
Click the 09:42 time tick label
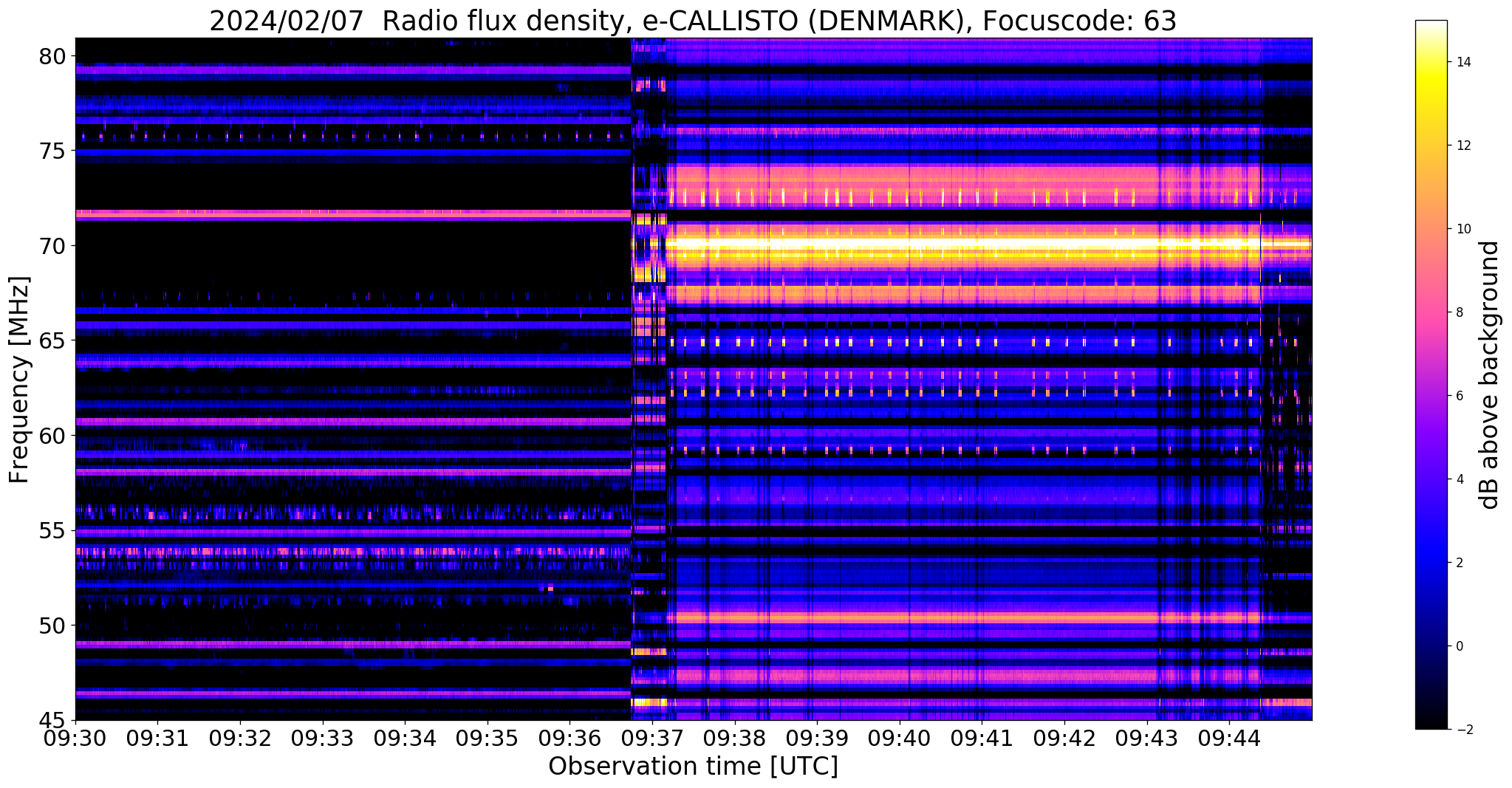pos(1064,739)
